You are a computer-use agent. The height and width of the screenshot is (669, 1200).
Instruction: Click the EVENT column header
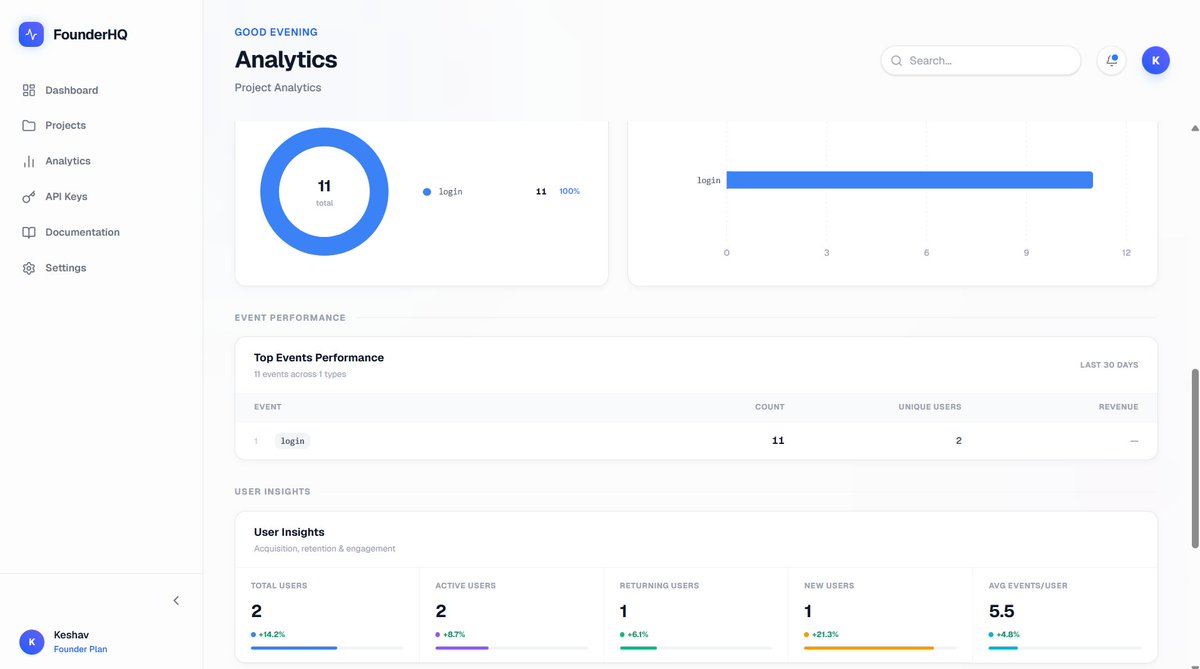[268, 407]
